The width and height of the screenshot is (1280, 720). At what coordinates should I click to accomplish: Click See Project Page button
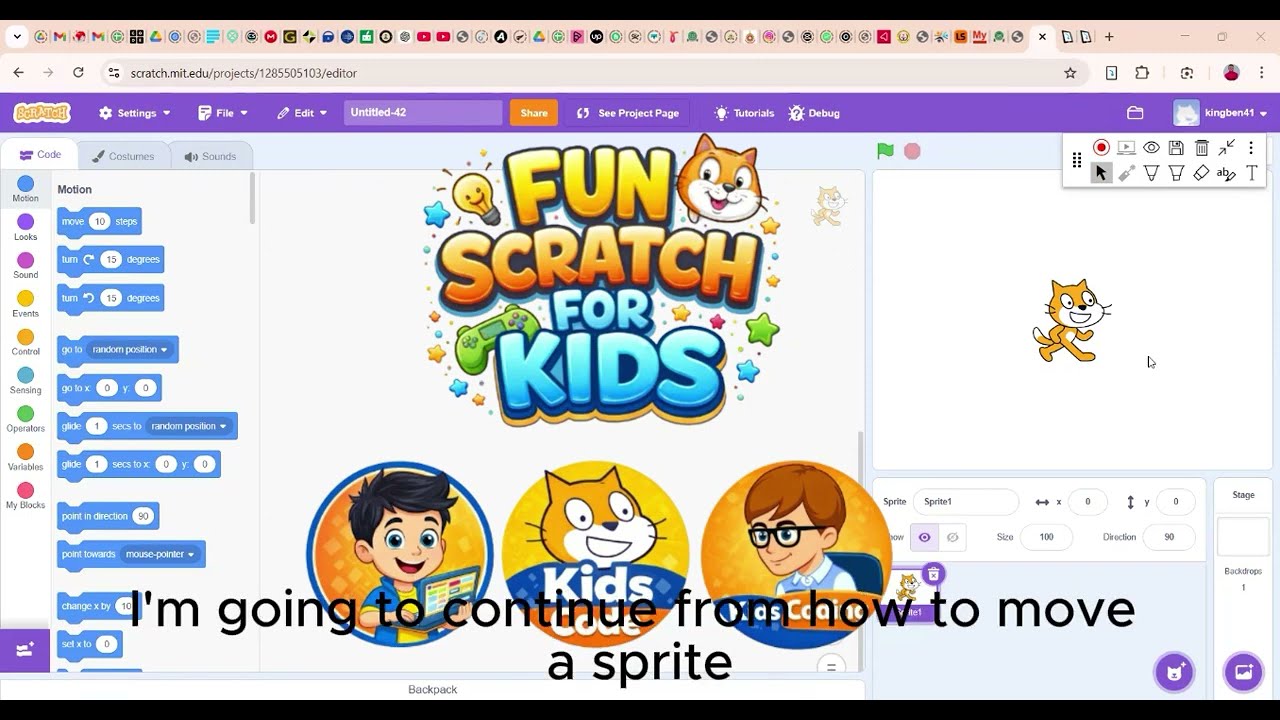pyautogui.click(x=628, y=113)
